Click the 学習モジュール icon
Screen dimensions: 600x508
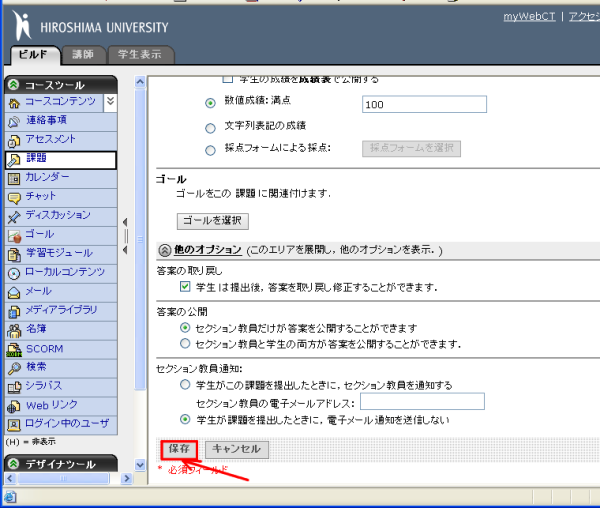coord(14,255)
